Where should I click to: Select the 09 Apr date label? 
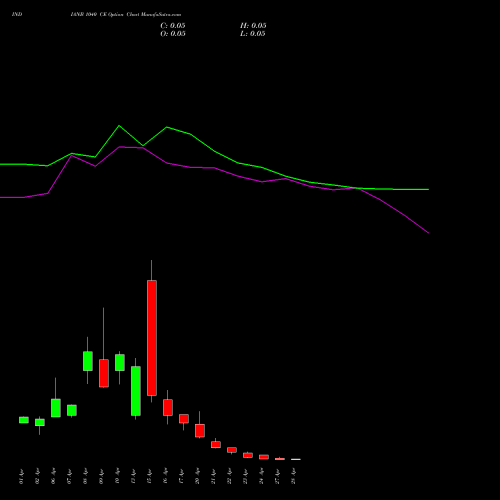101,477
